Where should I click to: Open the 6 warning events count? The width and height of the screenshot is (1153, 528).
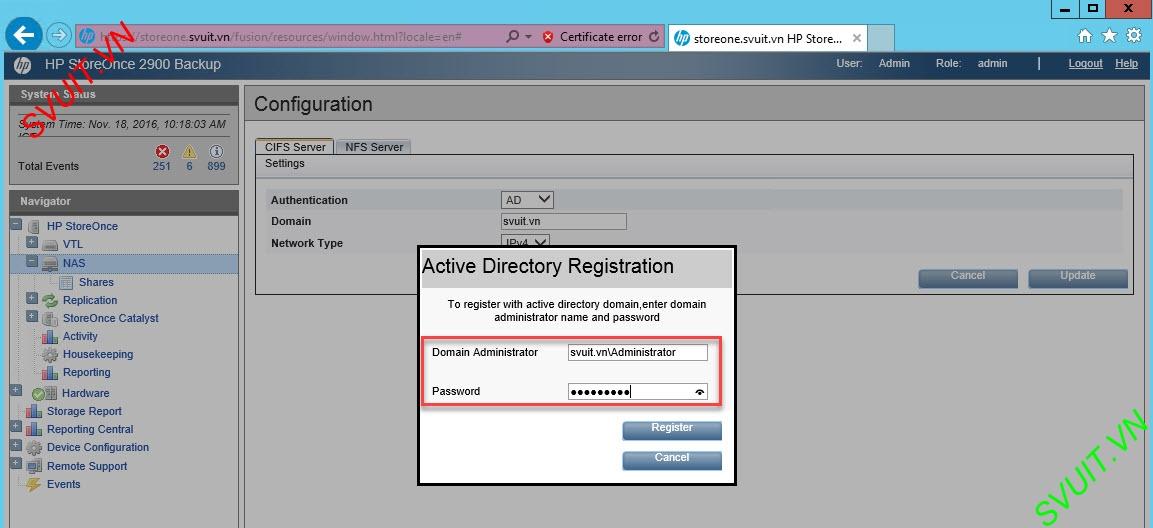pos(190,166)
